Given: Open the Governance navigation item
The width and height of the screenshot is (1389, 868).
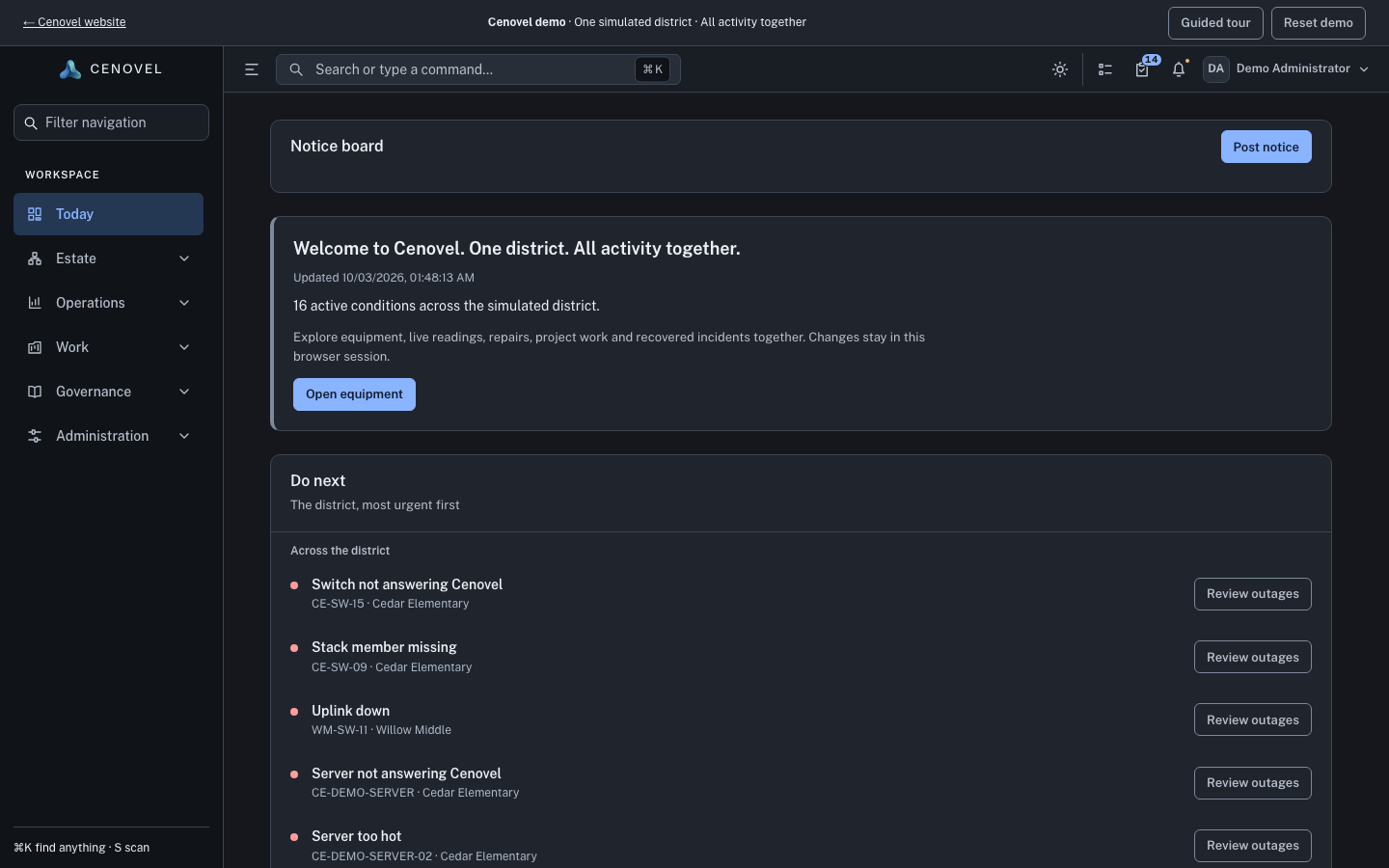Looking at the screenshot, I should [x=108, y=392].
